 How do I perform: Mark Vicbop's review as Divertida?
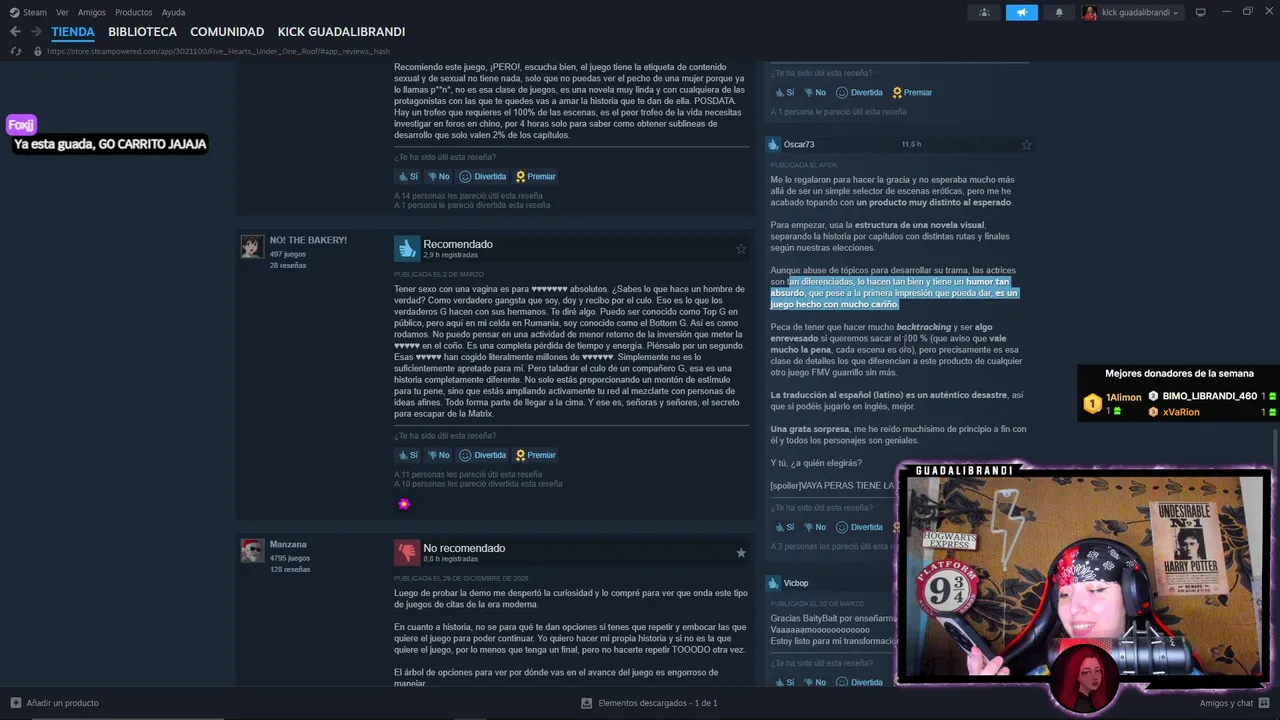click(859, 682)
